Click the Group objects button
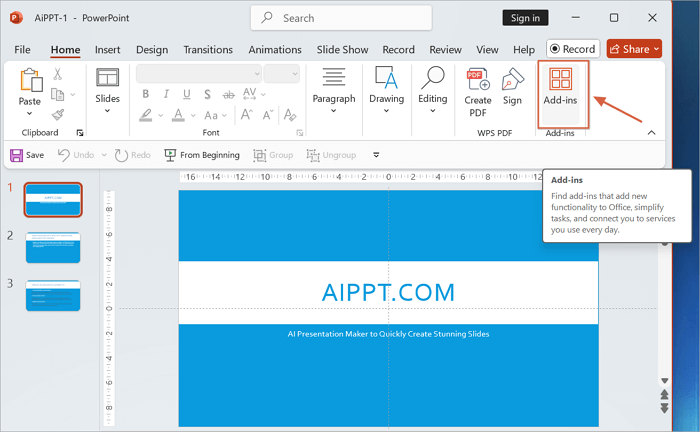The width and height of the screenshot is (700, 432). [x=273, y=155]
